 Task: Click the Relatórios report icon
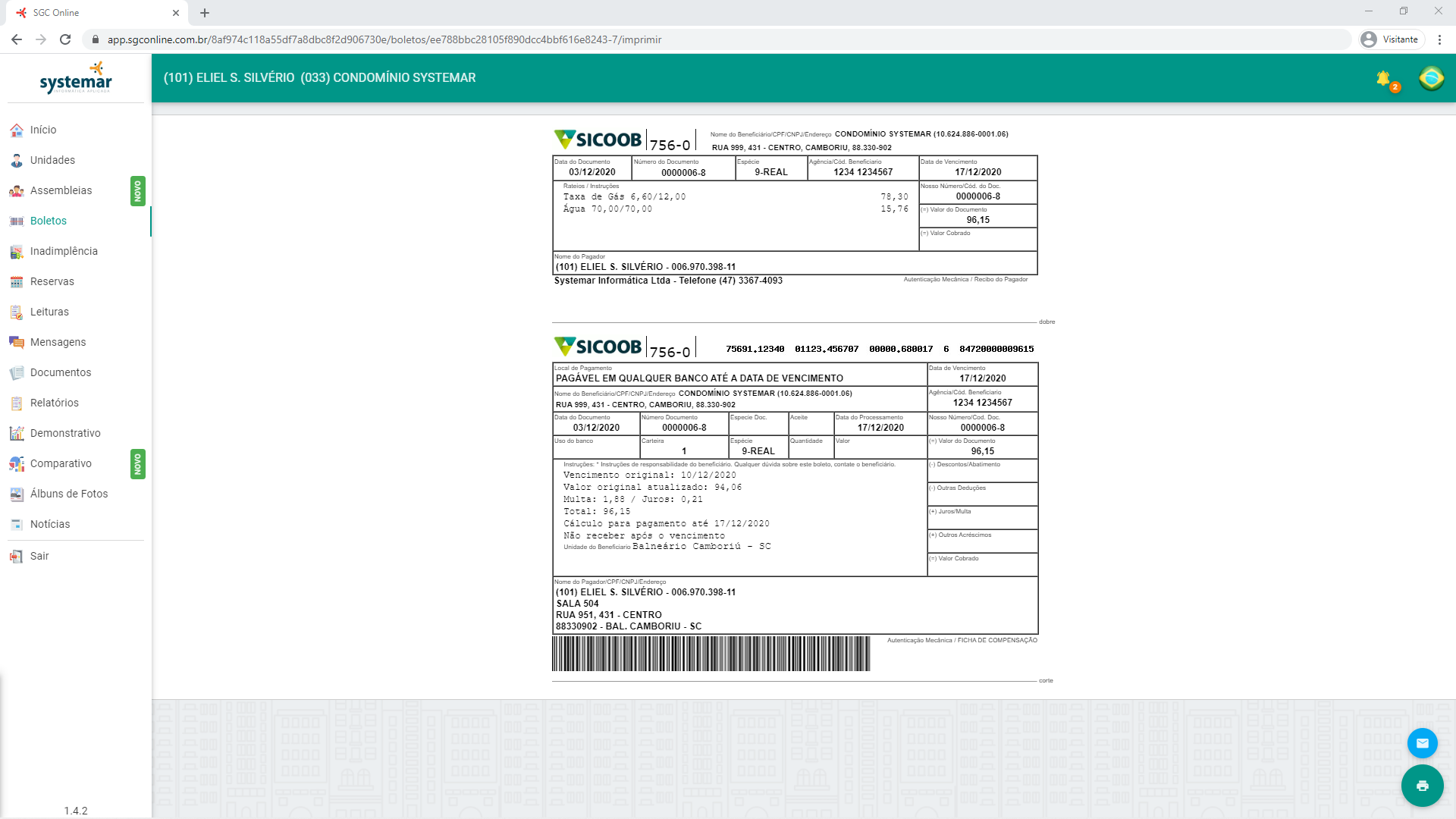(x=17, y=403)
